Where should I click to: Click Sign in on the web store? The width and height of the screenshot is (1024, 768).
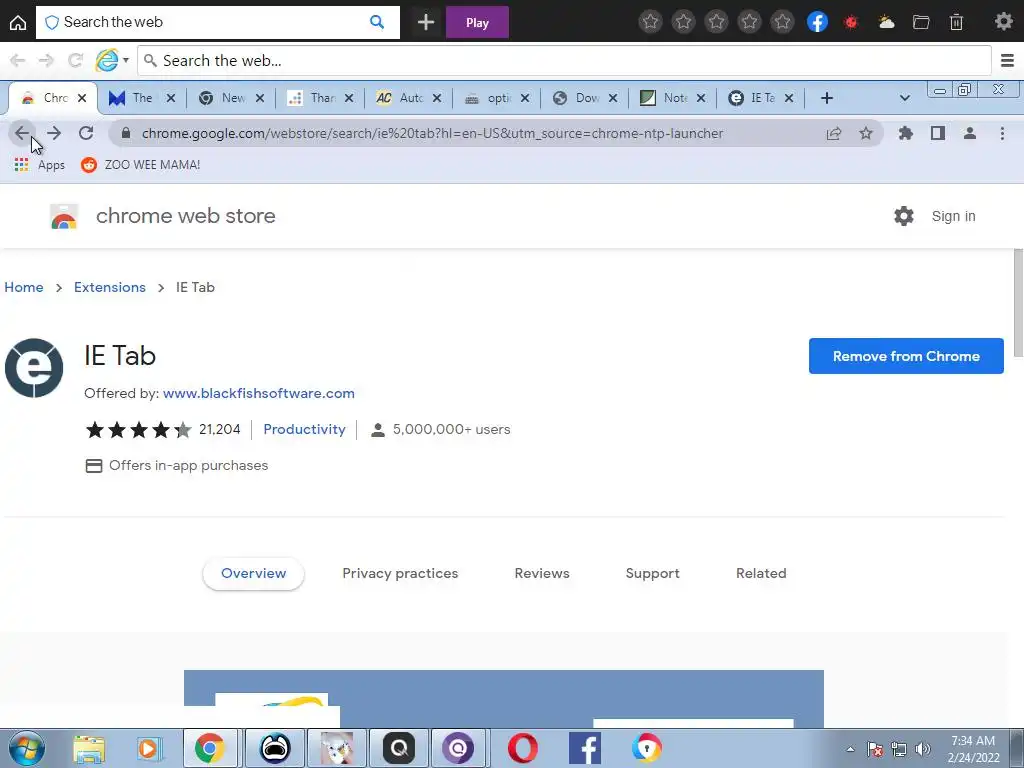coord(953,216)
